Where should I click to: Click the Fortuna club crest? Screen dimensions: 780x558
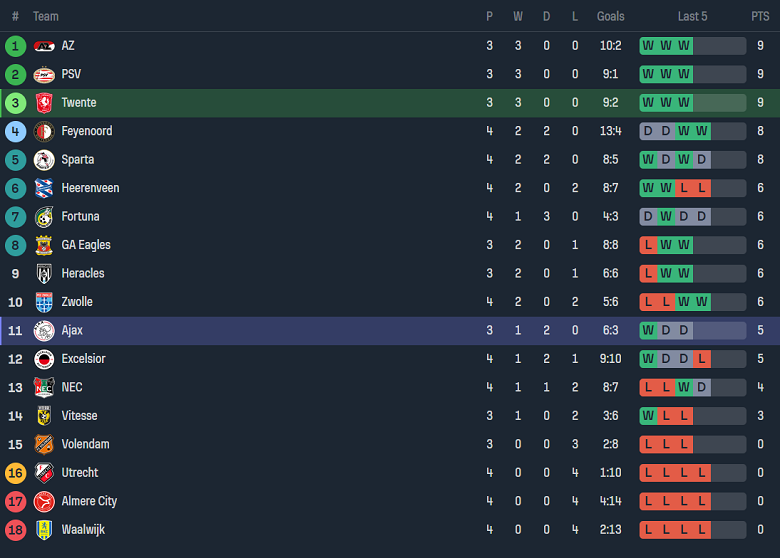pos(43,217)
